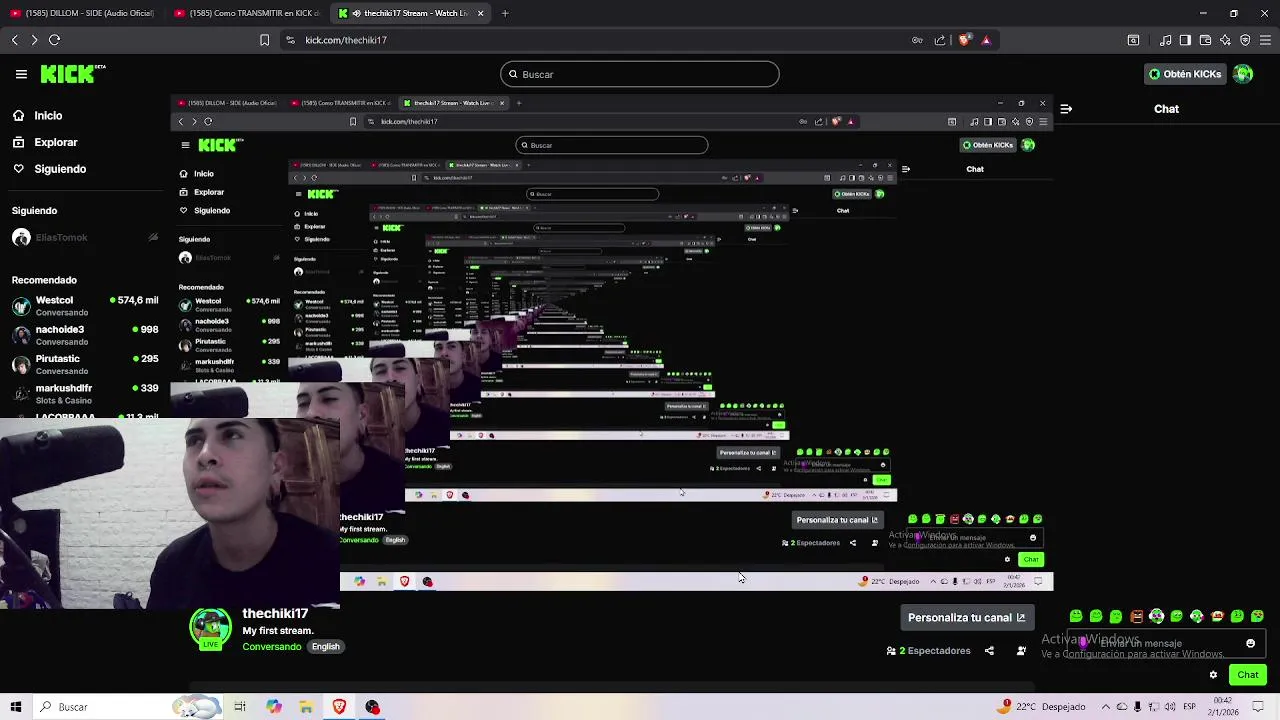This screenshot has height=720, width=1280.
Task: Click the Personaliza tu canal button
Action: pos(966,617)
